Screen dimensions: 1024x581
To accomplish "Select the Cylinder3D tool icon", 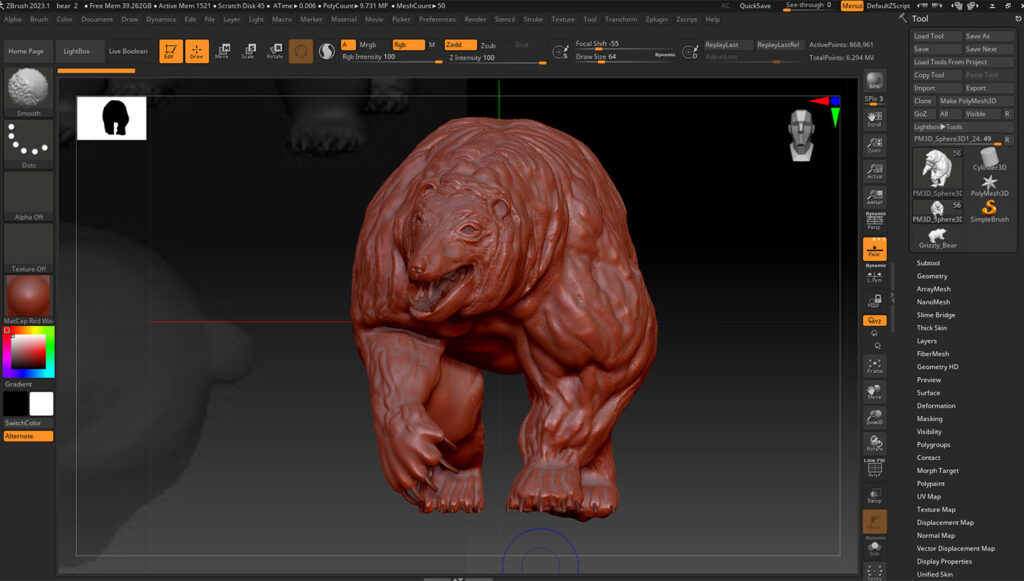I will coord(989,158).
